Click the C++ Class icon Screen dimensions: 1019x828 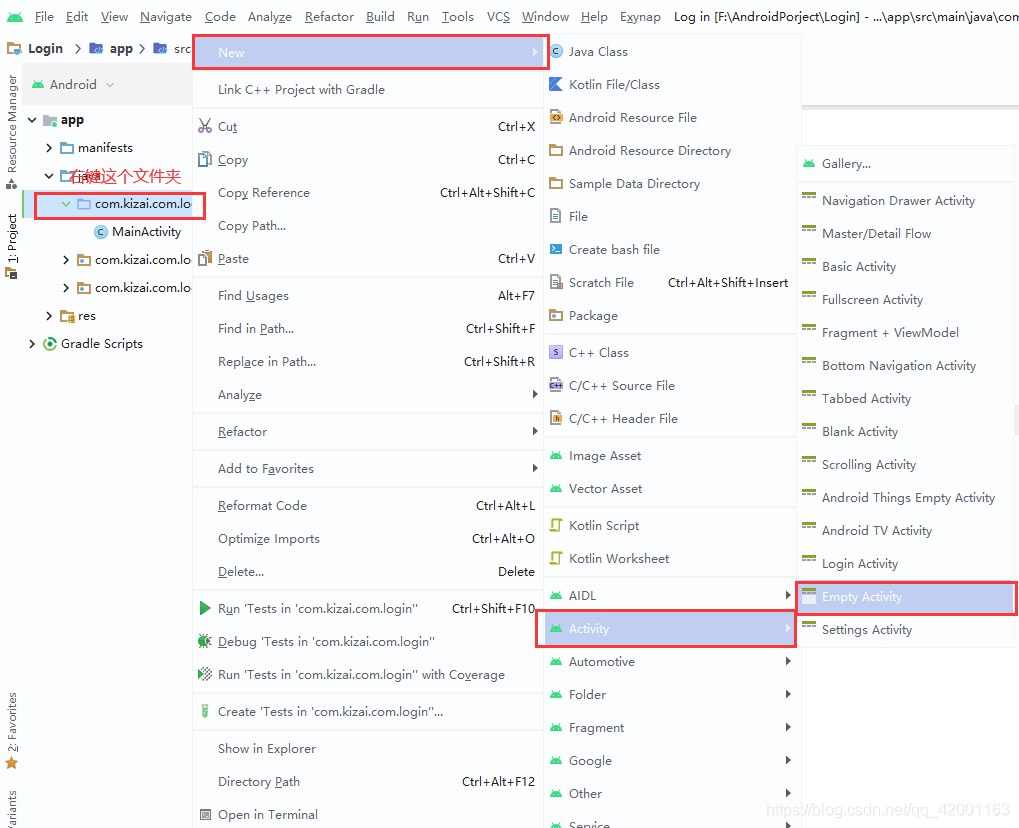tap(556, 352)
